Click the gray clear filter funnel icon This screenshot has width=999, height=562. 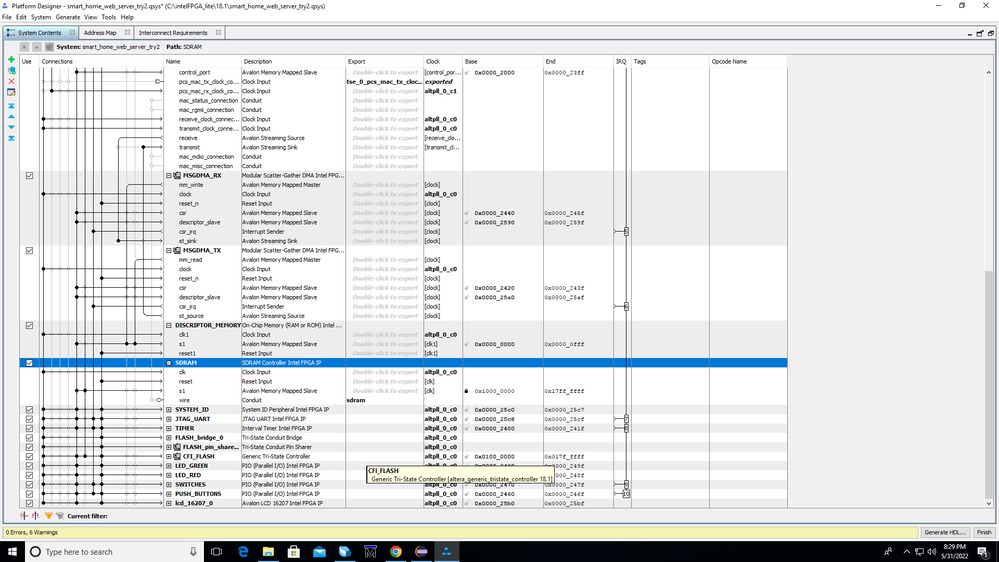(60, 516)
